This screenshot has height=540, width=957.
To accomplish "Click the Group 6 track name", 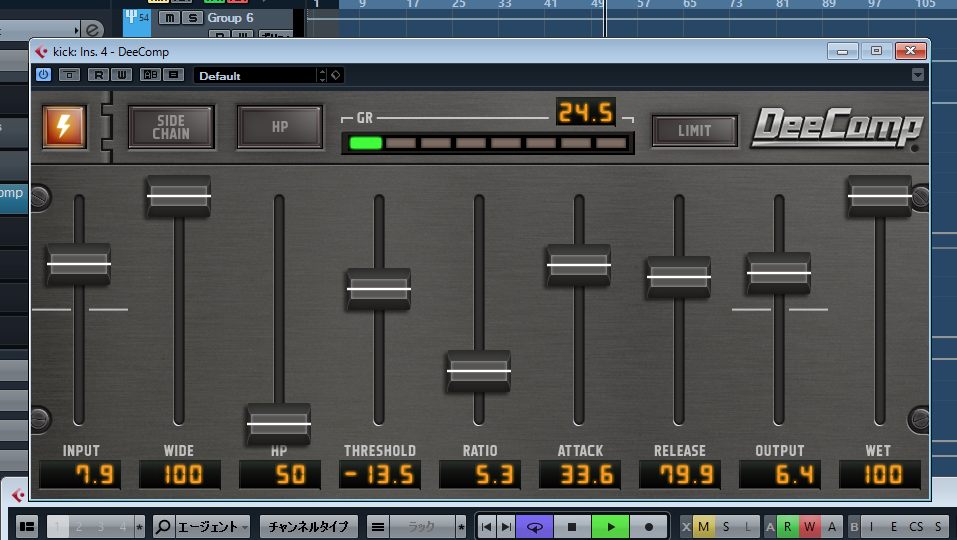I will click(230, 18).
